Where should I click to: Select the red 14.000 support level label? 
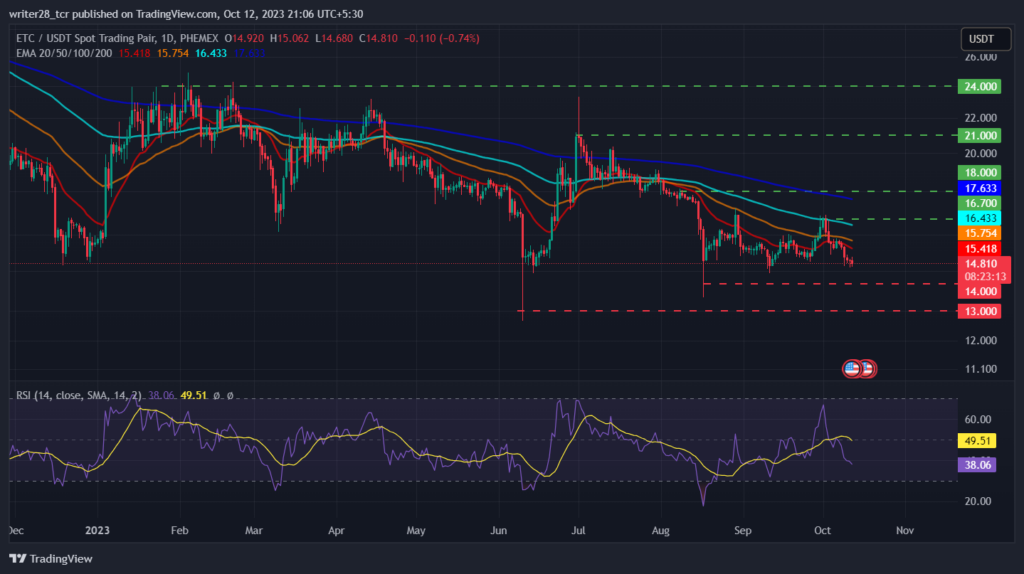[x=979, y=291]
